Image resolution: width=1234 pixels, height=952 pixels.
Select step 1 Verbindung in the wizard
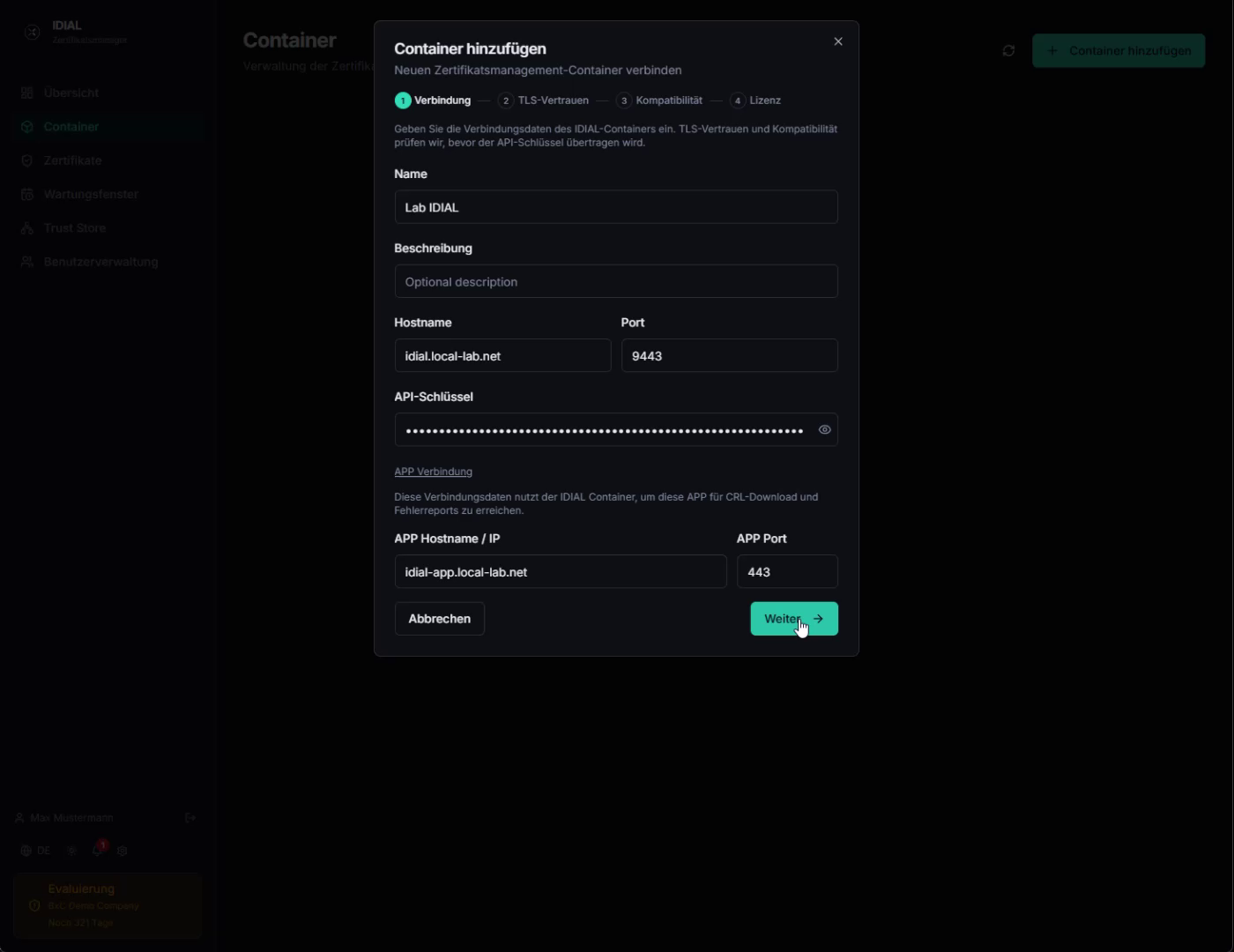coord(433,100)
